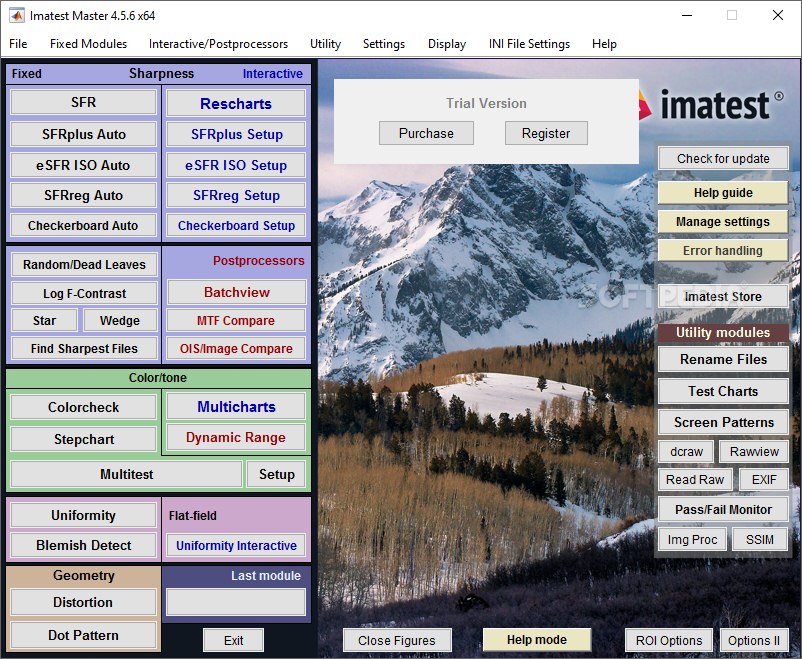Open the Dynamic Range module
Viewport: 802px width, 659px height.
coord(236,437)
